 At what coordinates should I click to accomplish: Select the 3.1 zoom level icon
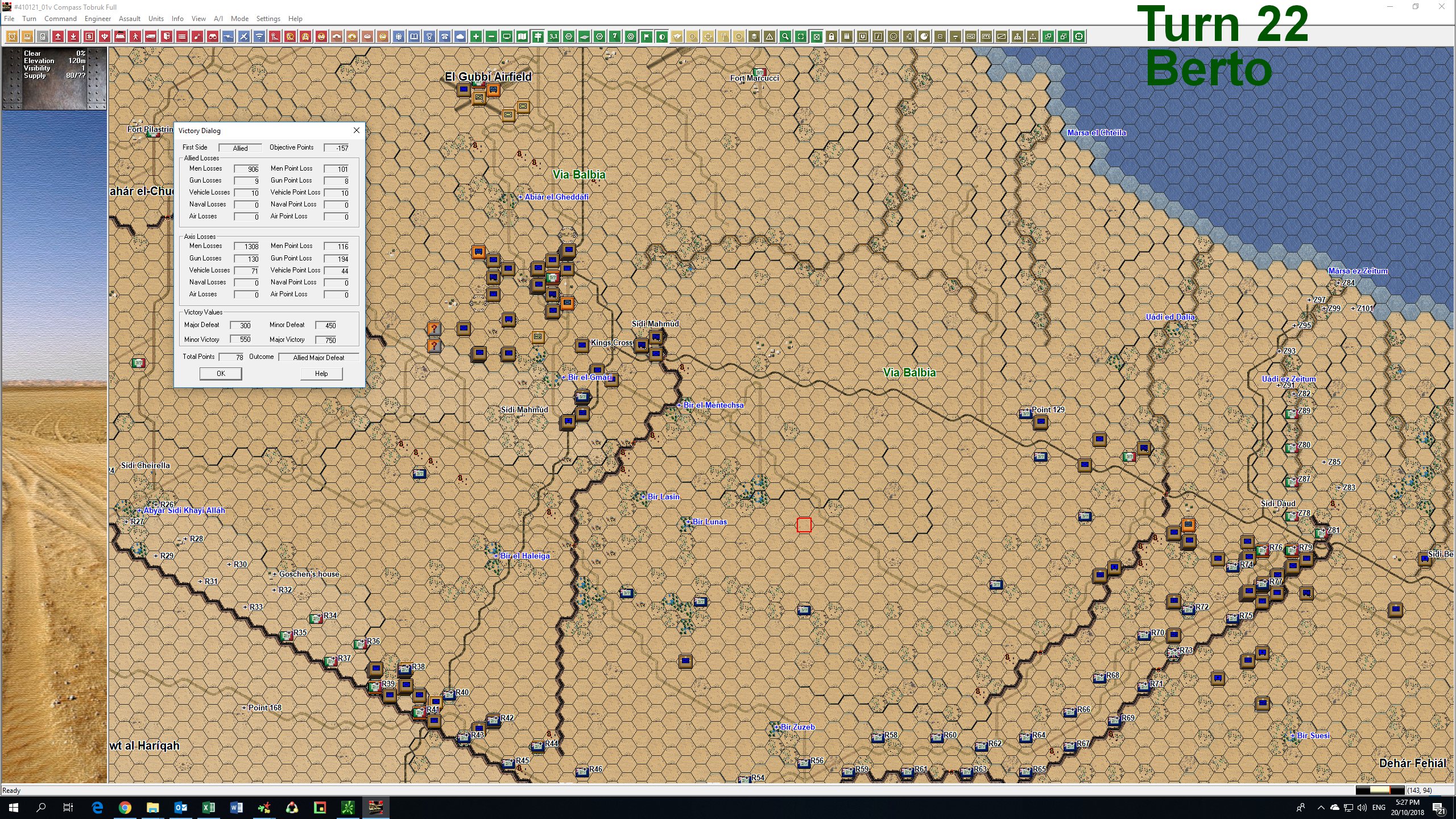555,36
